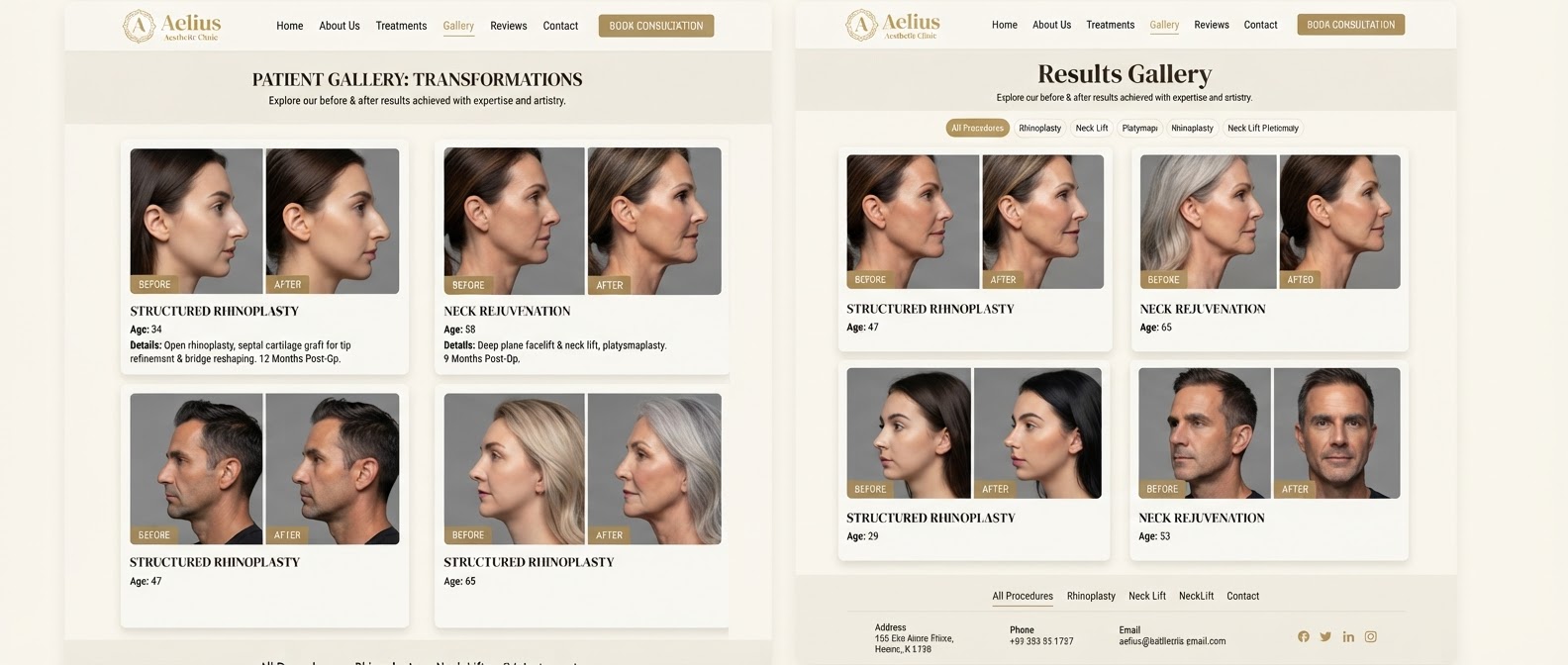Click the Structured Rhinoplasty title above Age: 29

click(931, 518)
